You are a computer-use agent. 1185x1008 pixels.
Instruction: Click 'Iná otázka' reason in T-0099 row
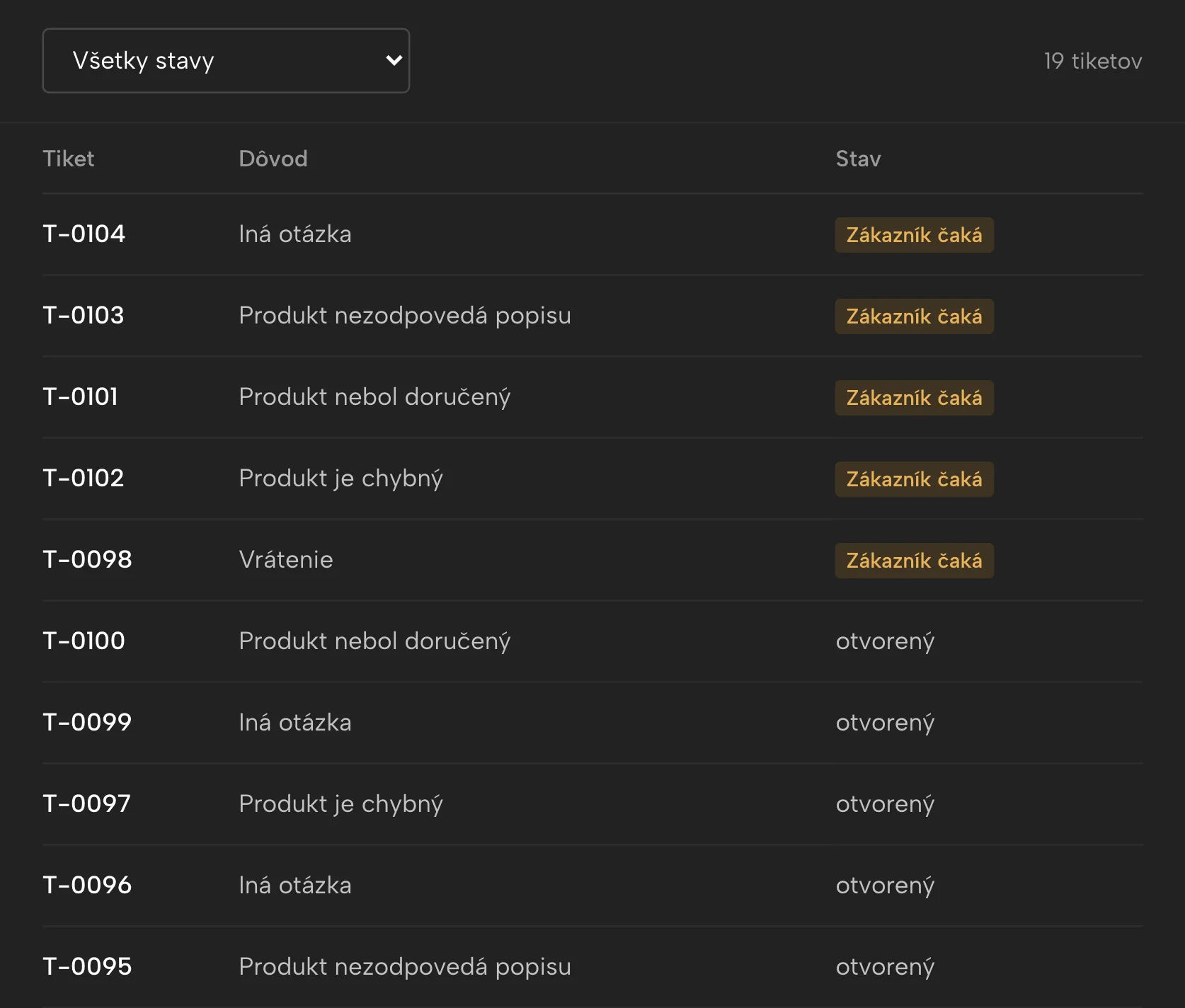(x=295, y=722)
